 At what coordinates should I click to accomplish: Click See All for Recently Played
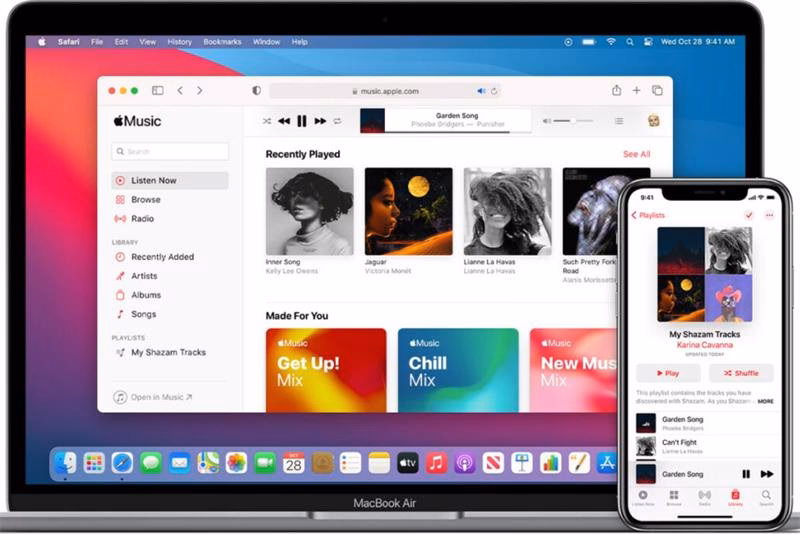[636, 154]
